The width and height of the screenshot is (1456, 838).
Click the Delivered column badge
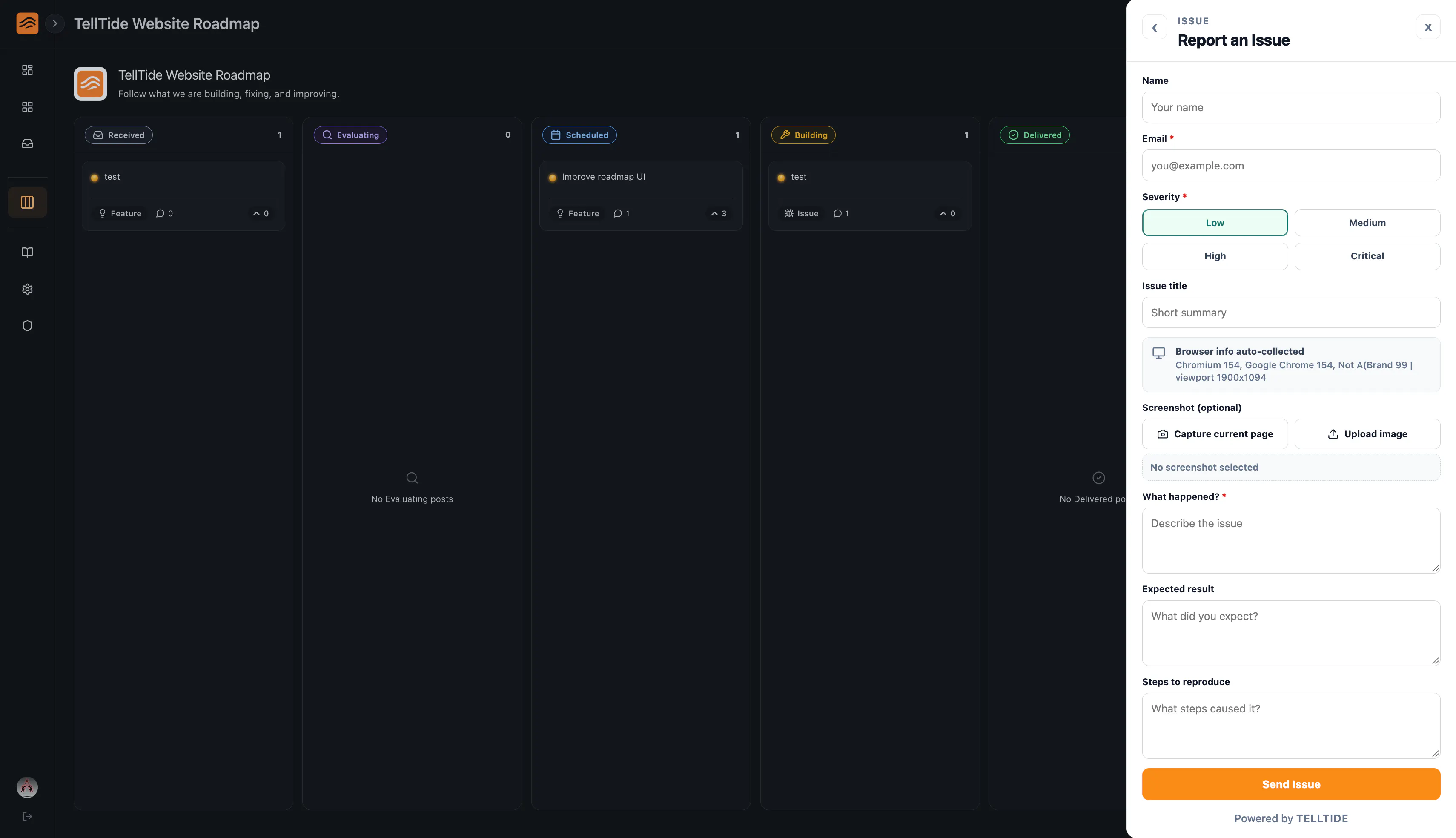click(x=1035, y=135)
